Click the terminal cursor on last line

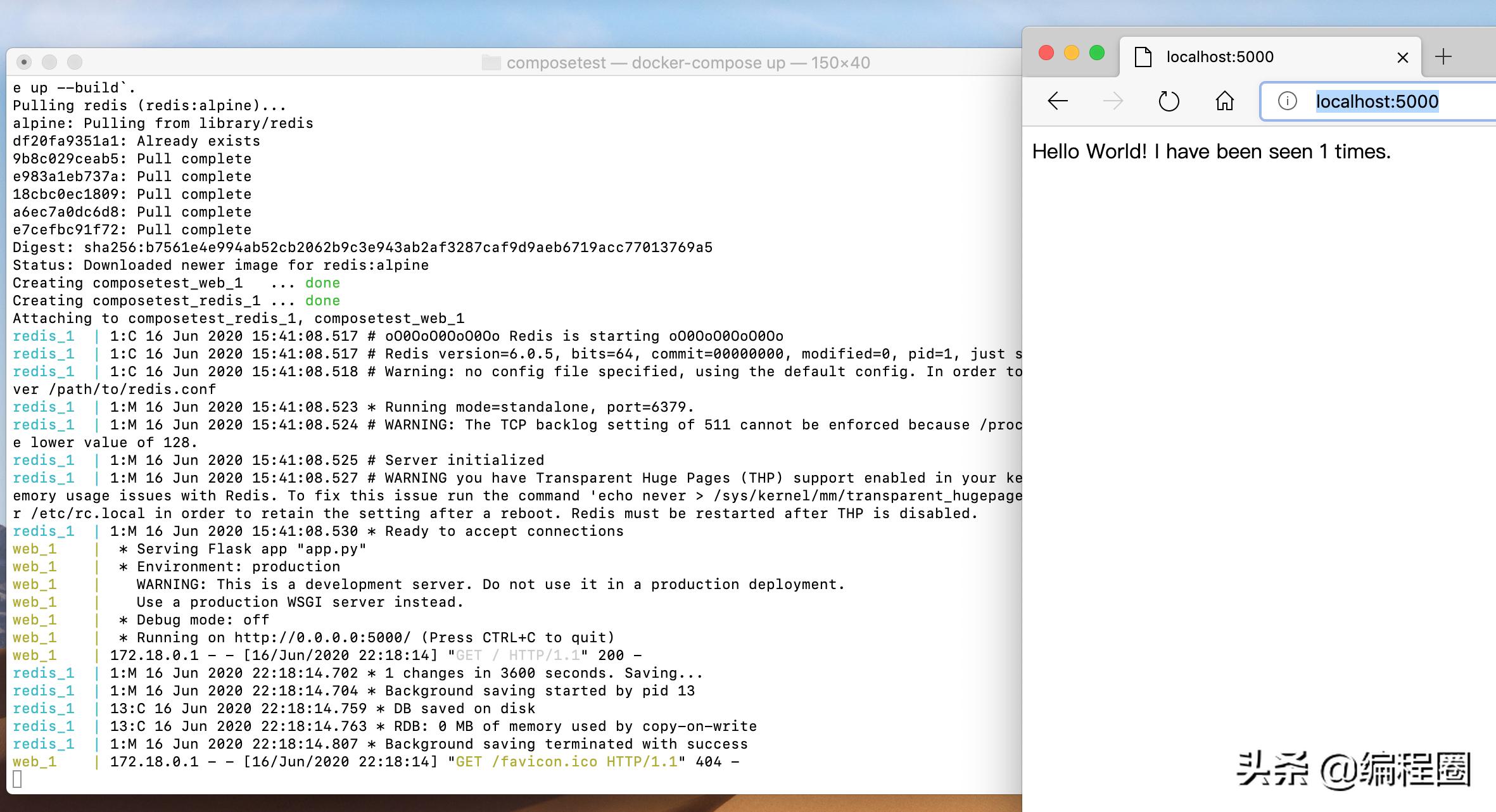pos(17,779)
